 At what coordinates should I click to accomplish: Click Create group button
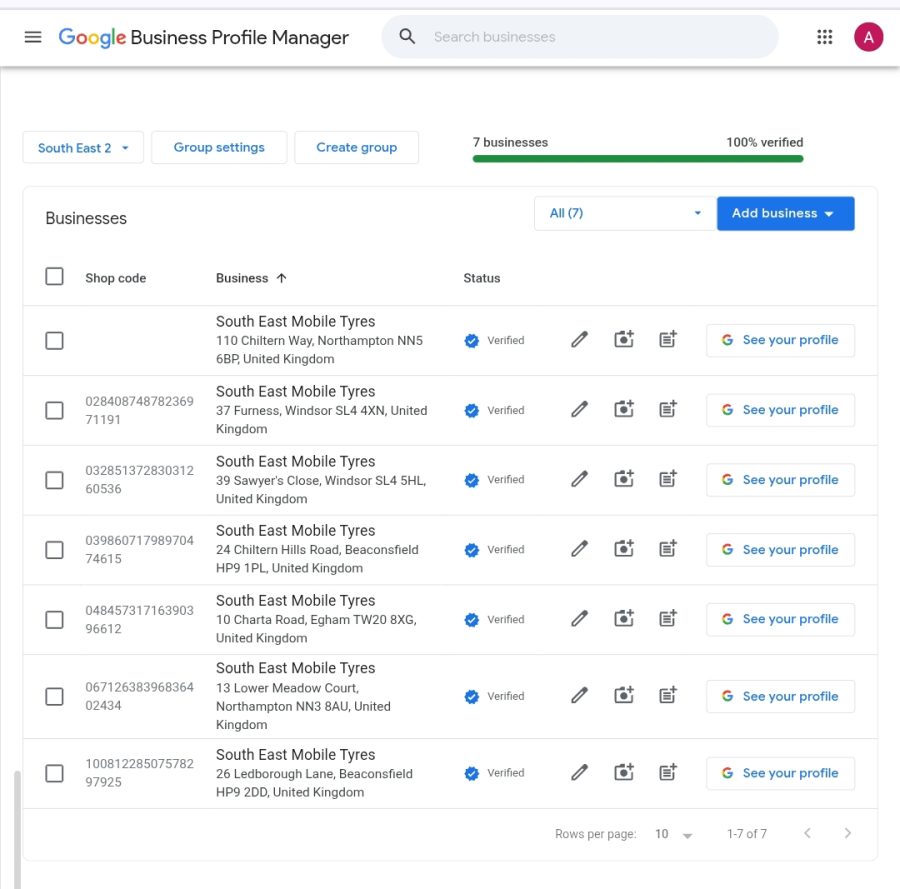click(x=356, y=147)
